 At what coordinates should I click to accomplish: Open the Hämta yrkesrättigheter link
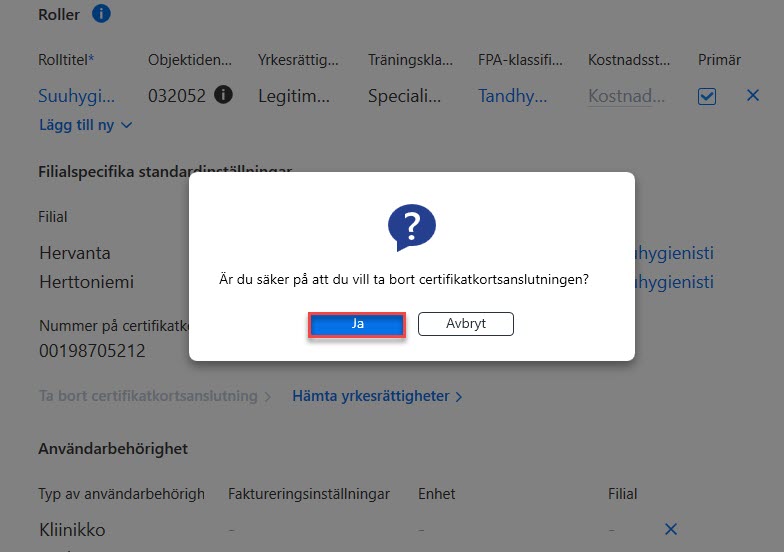[371, 396]
